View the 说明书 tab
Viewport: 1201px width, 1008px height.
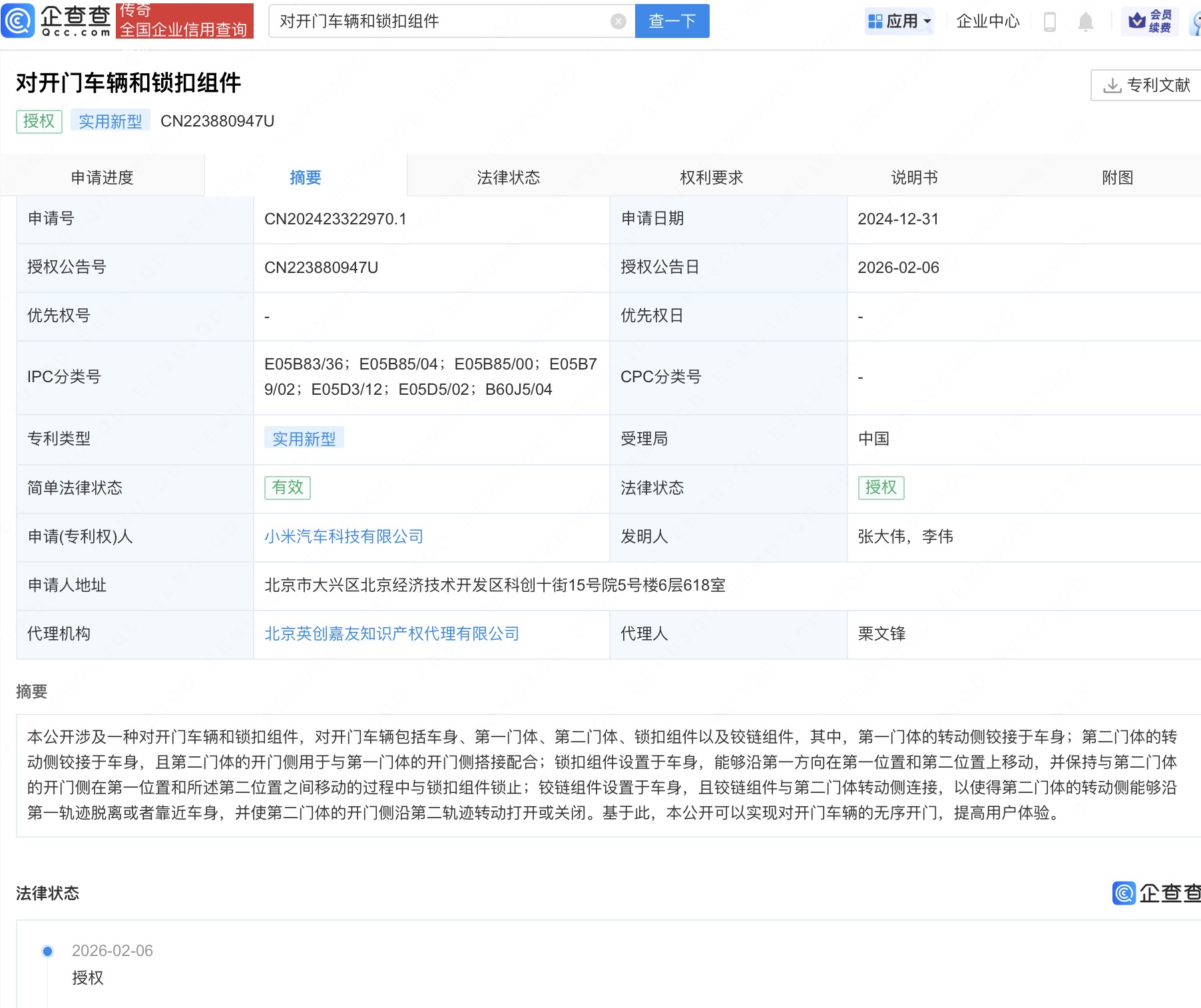(x=914, y=177)
